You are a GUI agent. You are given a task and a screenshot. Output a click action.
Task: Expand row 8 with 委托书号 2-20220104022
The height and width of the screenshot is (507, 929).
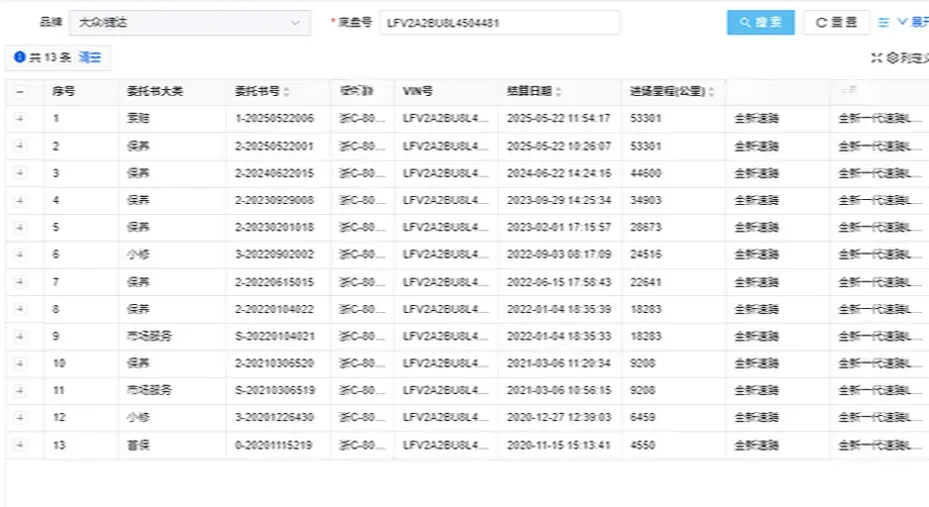(20, 309)
